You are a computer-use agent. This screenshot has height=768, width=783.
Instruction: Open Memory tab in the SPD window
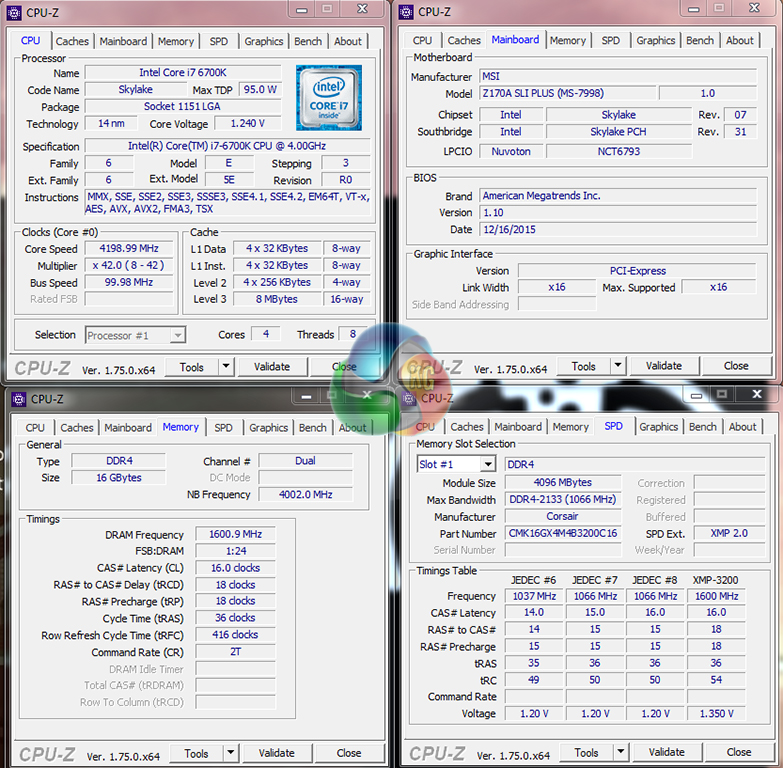pos(570,427)
